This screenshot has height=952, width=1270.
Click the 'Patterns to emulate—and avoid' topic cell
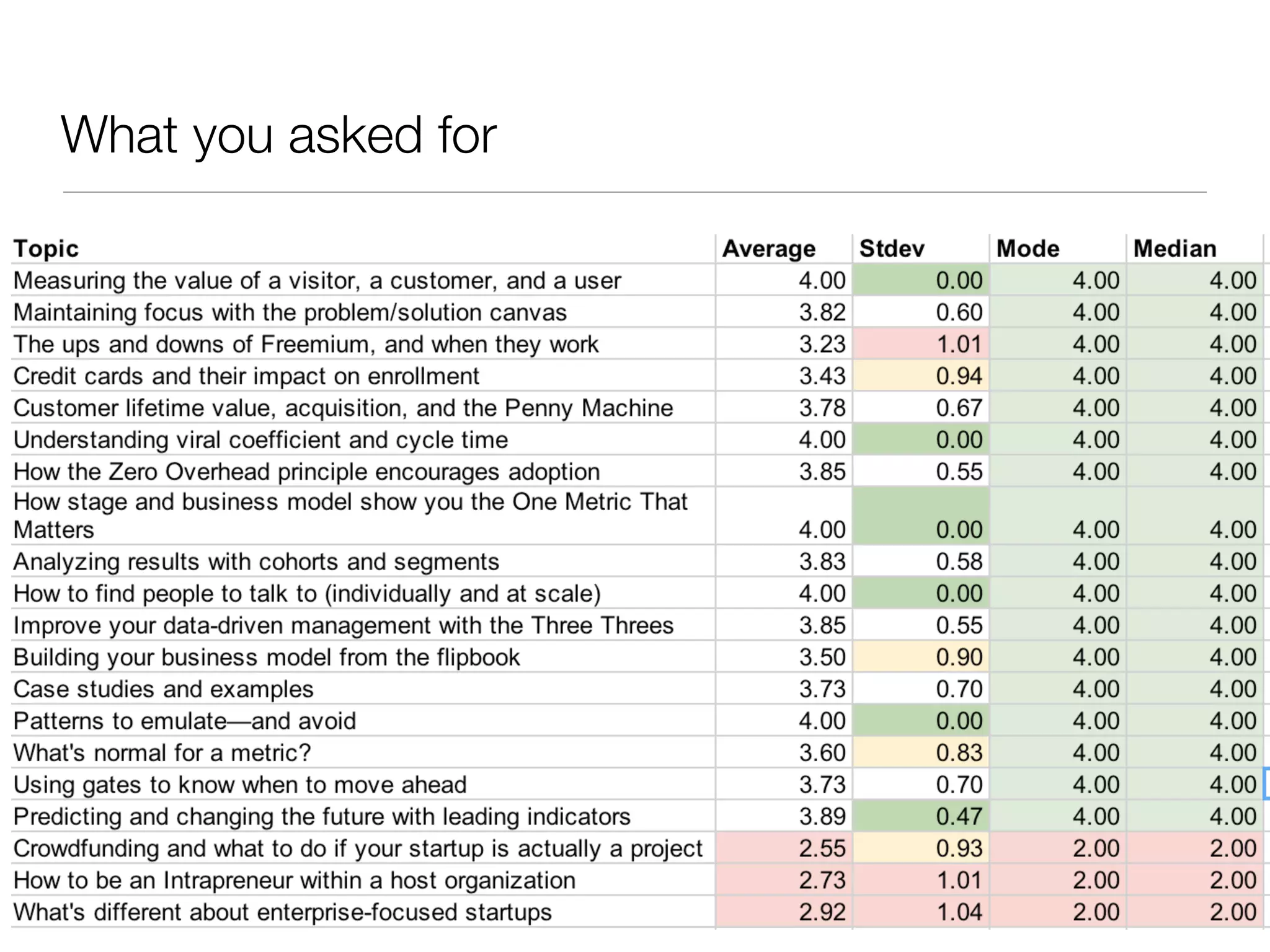(x=185, y=721)
